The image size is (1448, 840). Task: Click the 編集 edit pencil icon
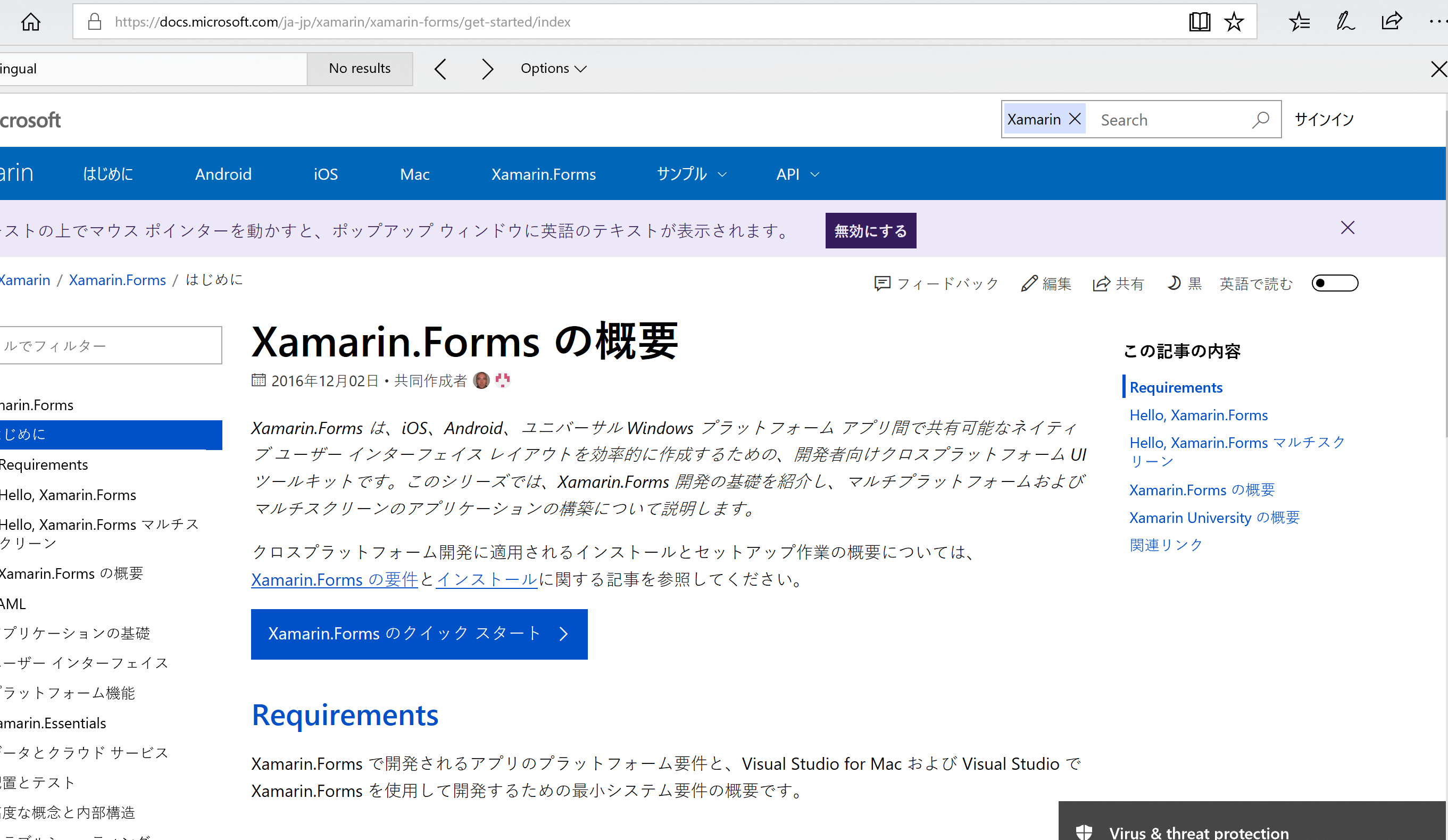[x=1029, y=283]
